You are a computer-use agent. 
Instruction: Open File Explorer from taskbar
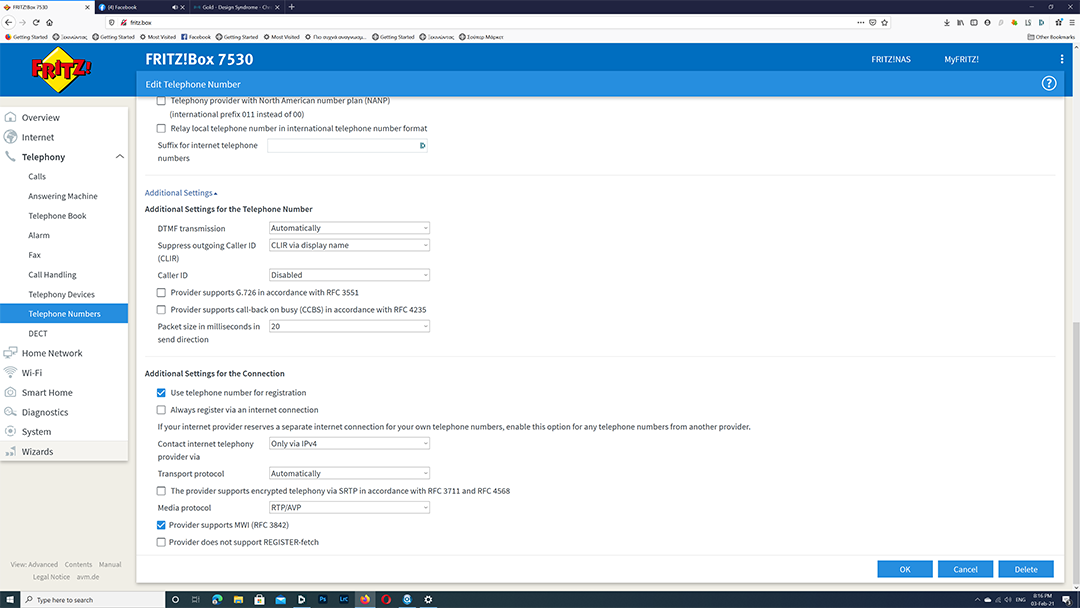pos(238,599)
